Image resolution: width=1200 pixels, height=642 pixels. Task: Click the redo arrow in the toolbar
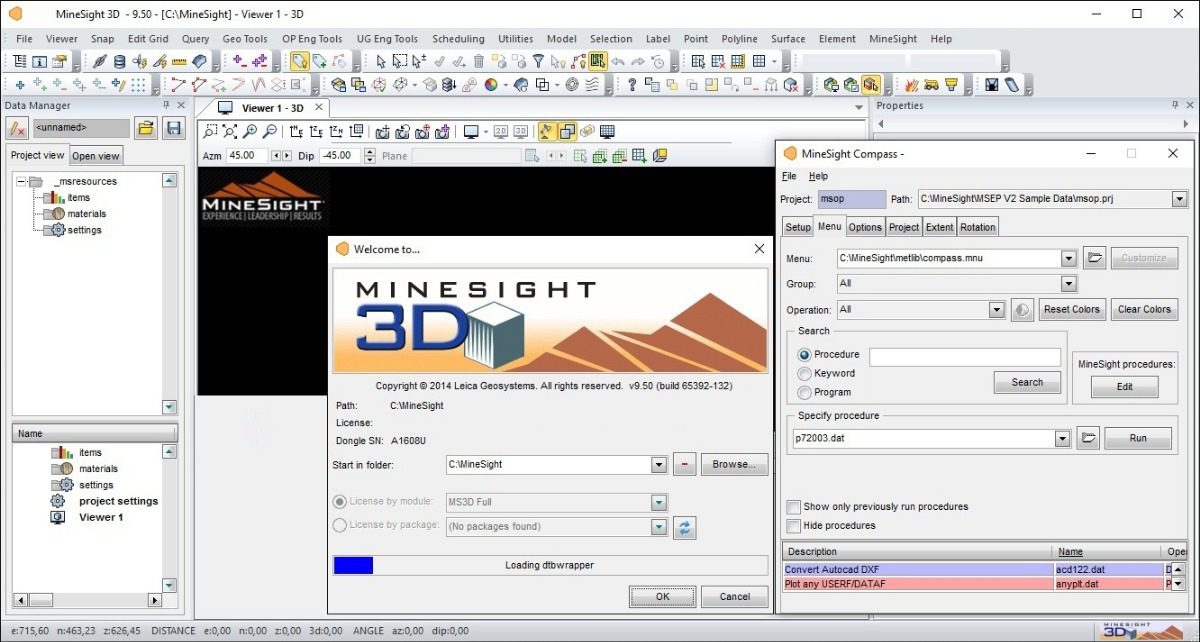[x=637, y=62]
